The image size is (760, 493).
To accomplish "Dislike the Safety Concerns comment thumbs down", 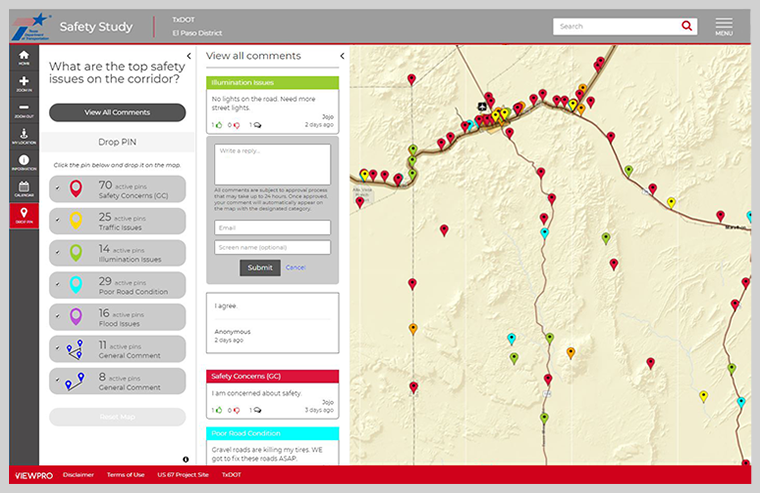I will click(x=237, y=410).
